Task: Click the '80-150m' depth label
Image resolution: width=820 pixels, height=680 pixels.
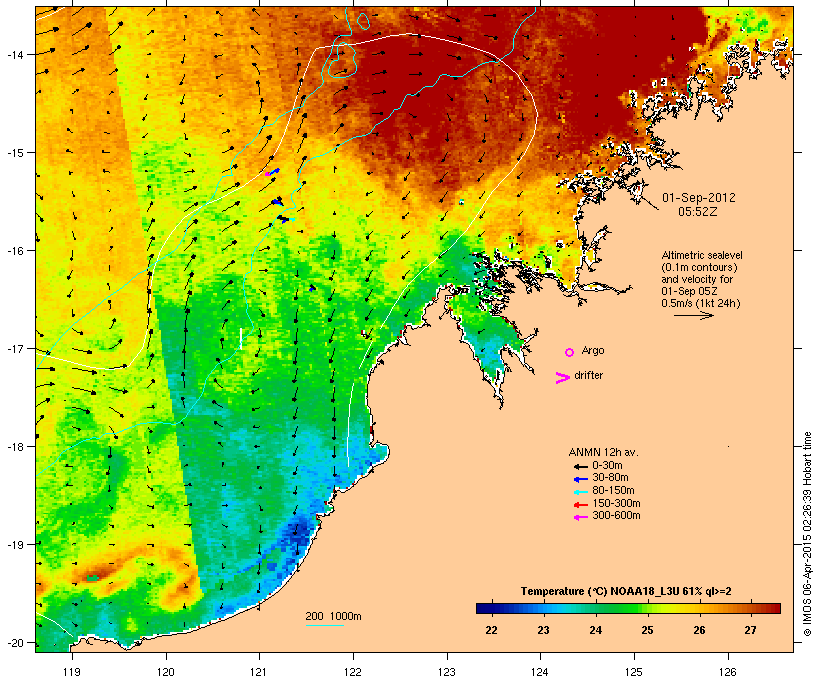Action: point(613,491)
